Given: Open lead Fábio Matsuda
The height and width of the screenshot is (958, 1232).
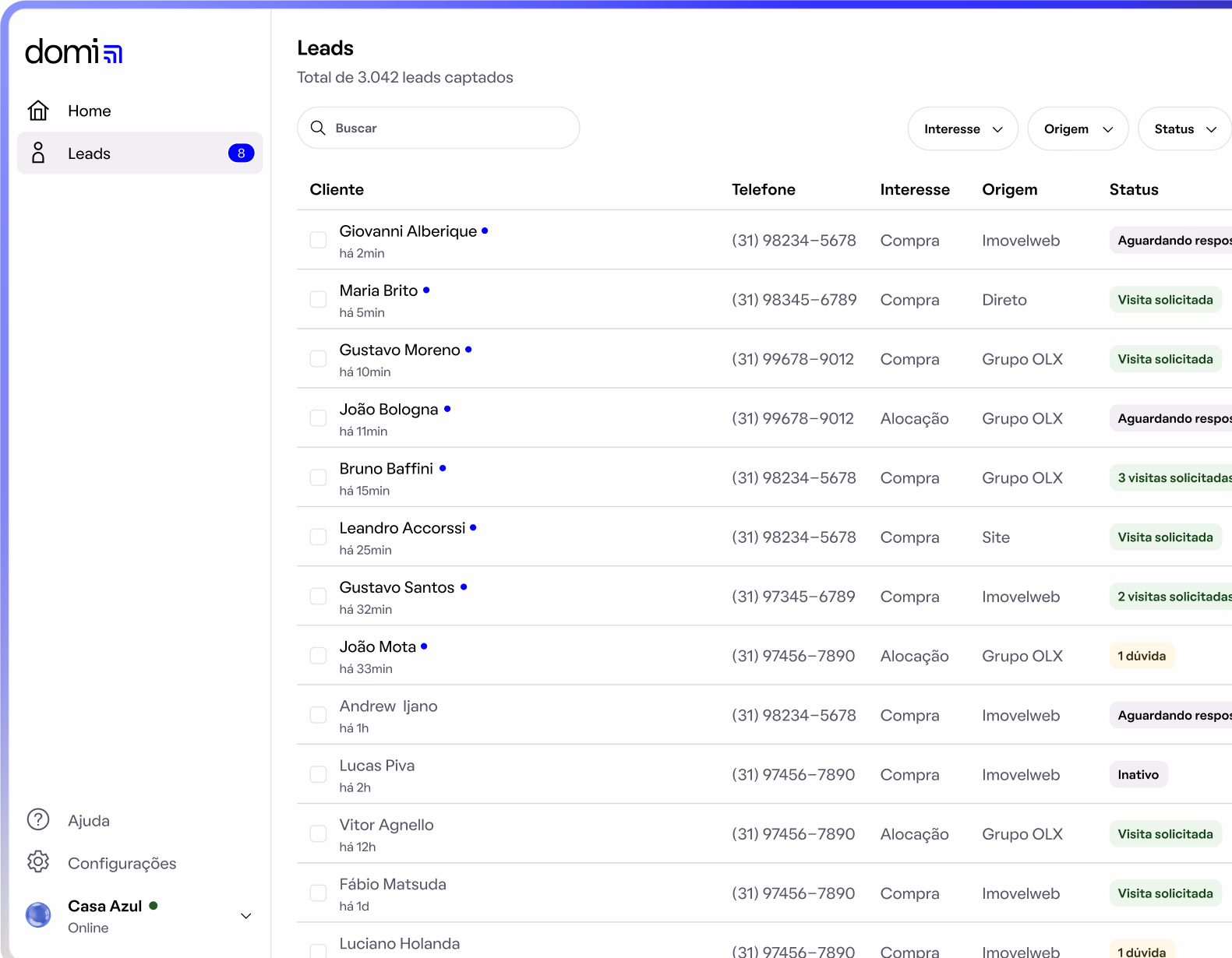Looking at the screenshot, I should (x=393, y=884).
